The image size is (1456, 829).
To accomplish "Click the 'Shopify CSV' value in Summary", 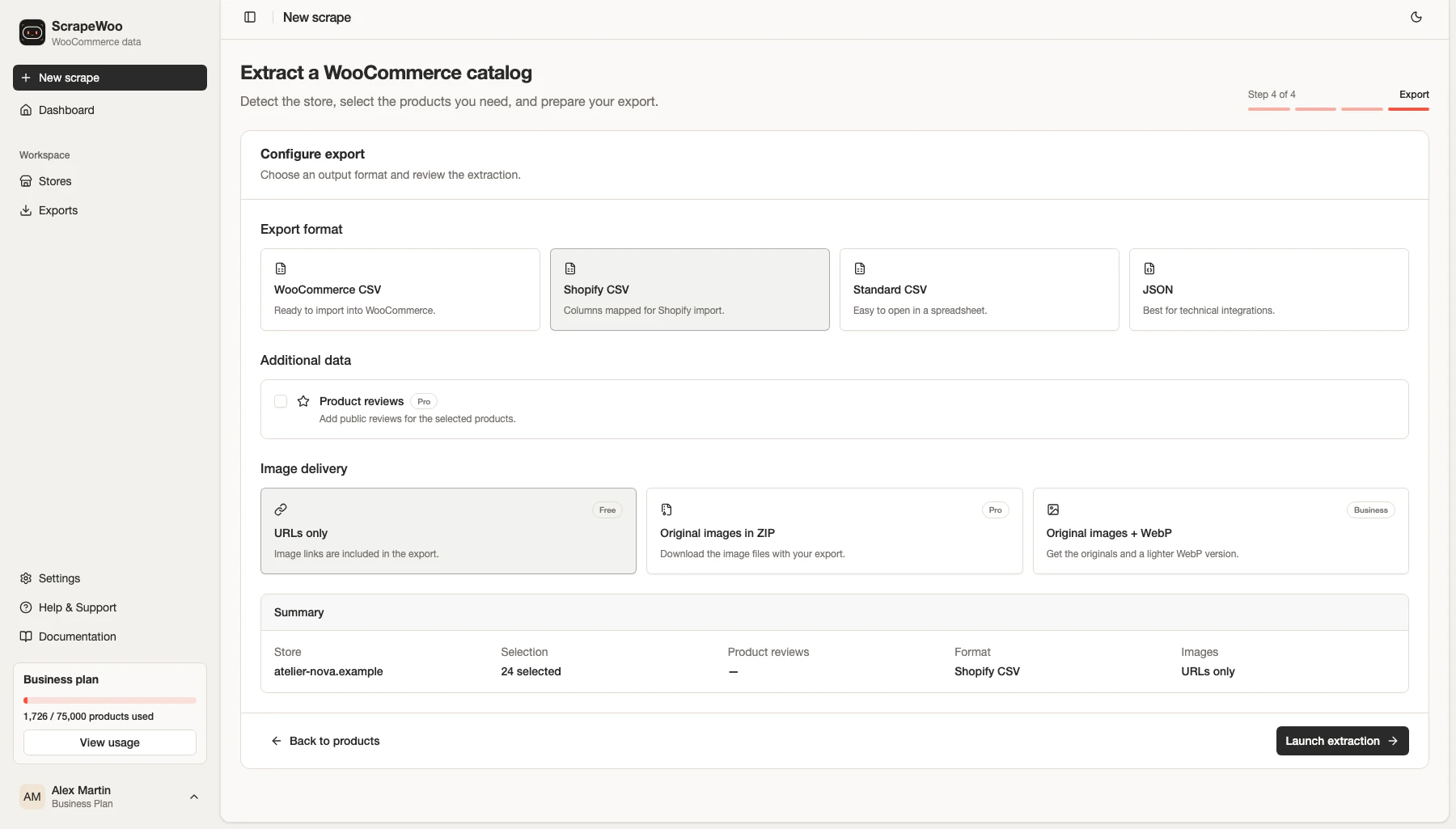I will click(x=987, y=671).
